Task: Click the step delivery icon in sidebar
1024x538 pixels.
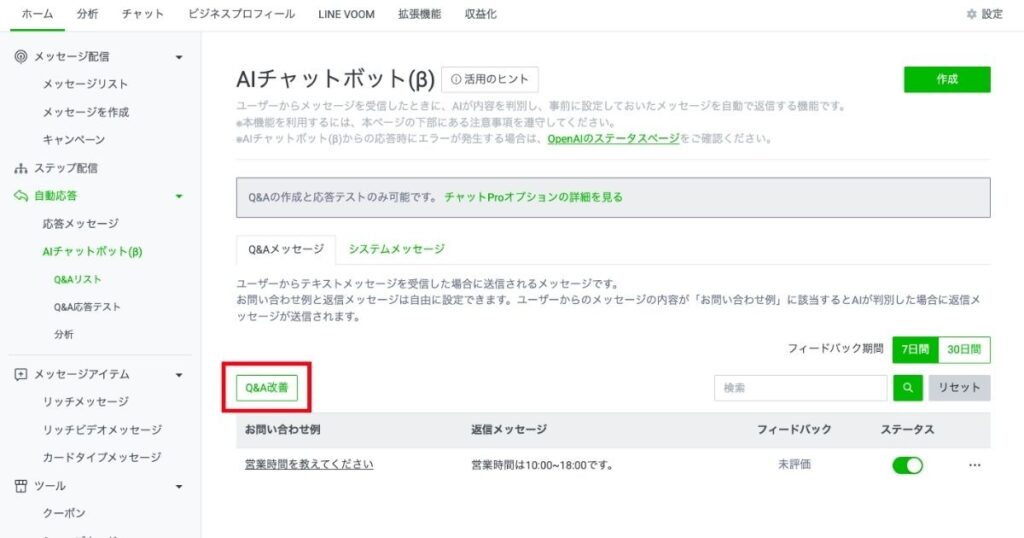Action: coord(21,168)
